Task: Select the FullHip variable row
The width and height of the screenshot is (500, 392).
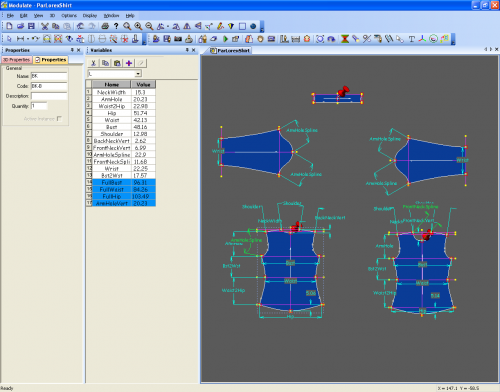Action: point(121,196)
